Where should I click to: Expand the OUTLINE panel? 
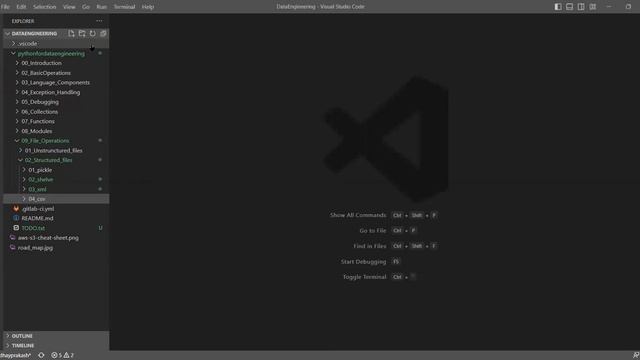[x=56, y=336]
